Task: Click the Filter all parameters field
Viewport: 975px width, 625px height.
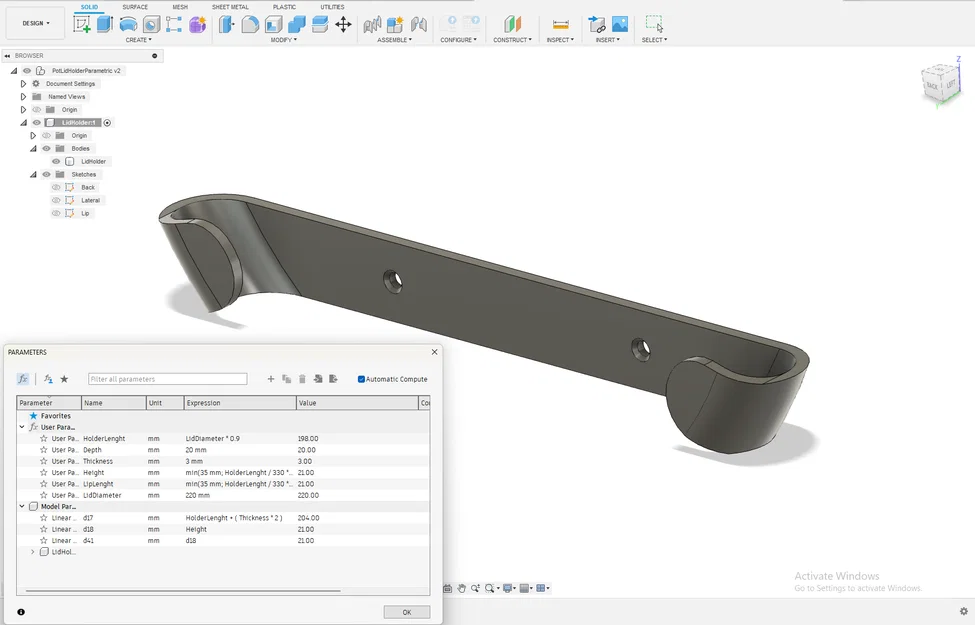Action: [167, 378]
